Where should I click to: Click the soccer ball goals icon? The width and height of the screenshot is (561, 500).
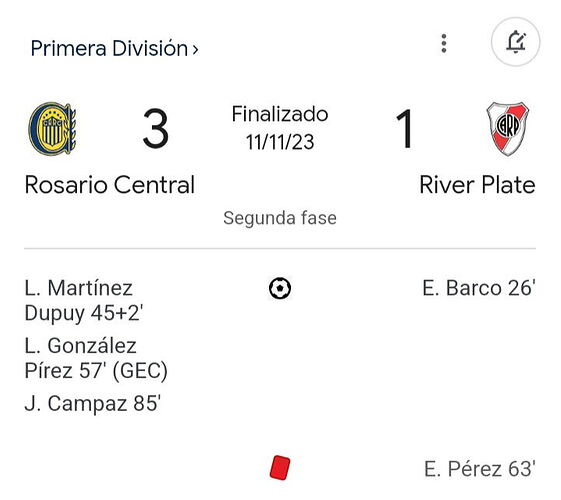tap(280, 288)
